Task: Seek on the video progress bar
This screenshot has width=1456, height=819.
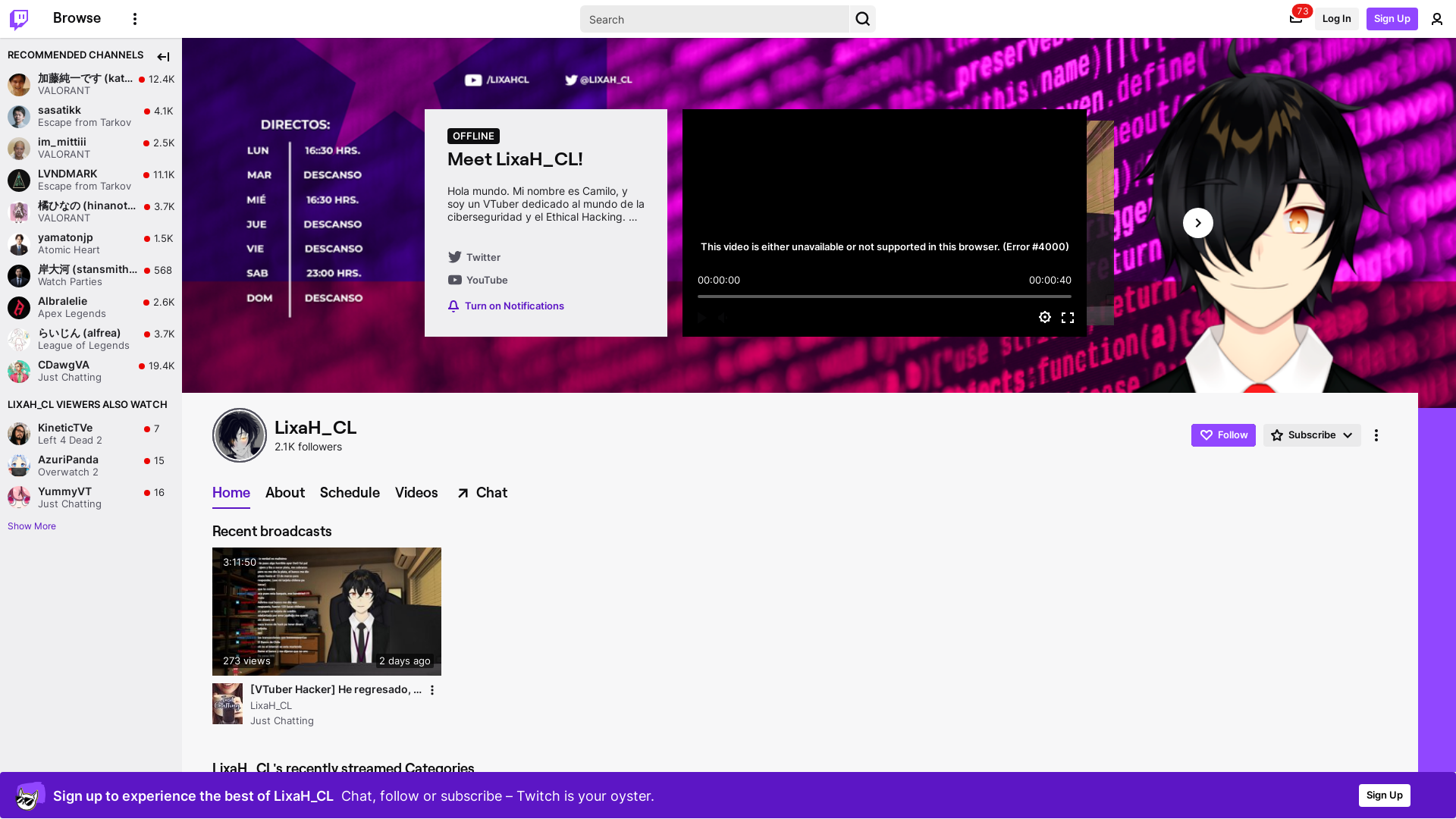Action: pos(884,297)
